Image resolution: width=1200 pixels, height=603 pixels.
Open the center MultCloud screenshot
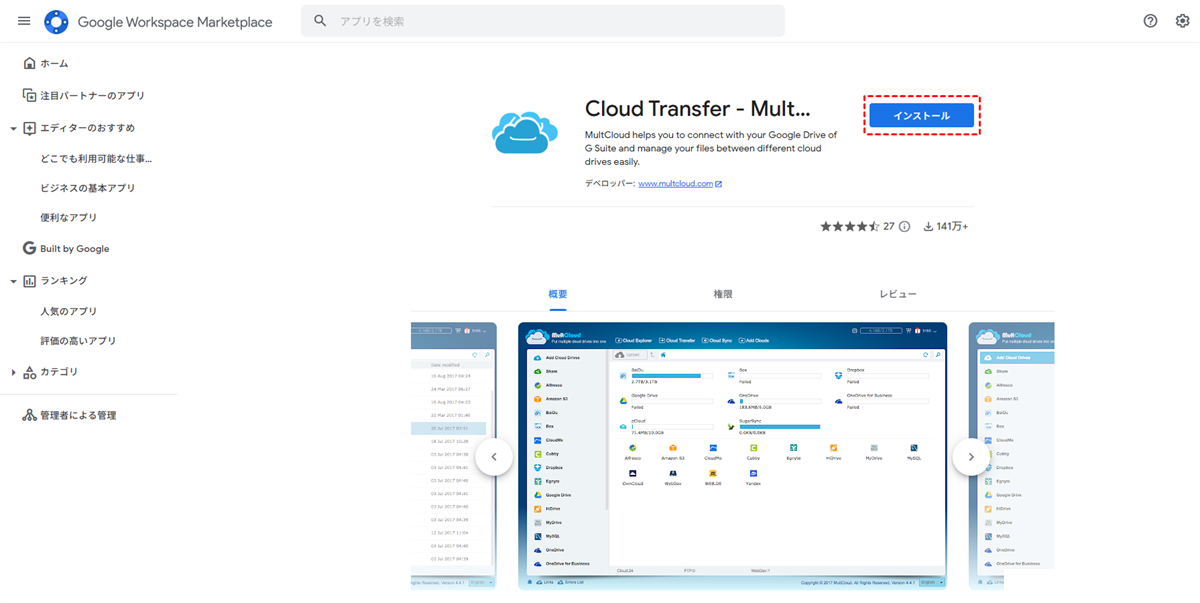click(732, 456)
